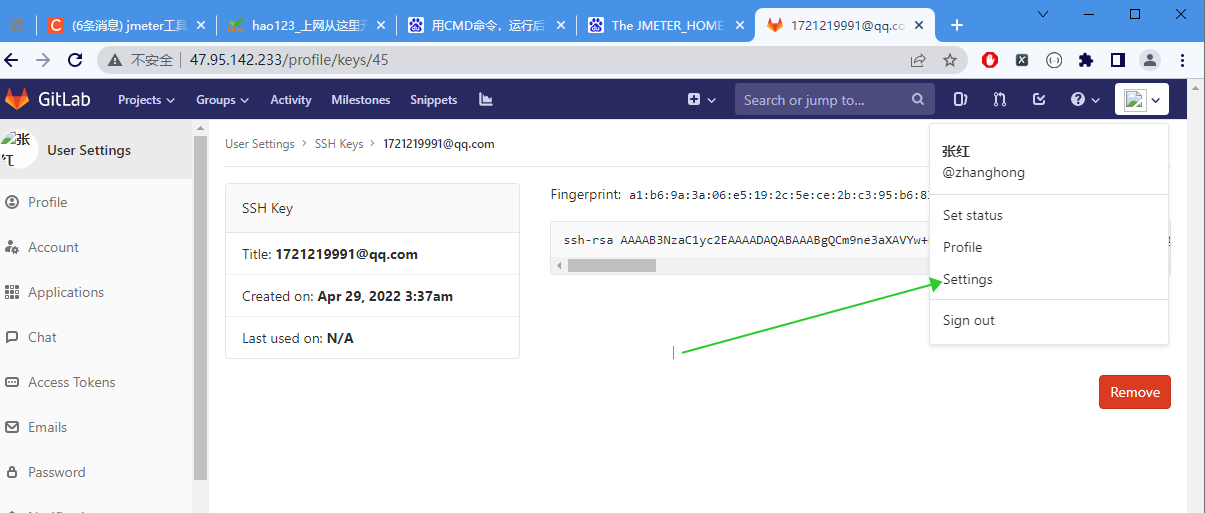
Task: Close the 1721219991@qq.com tab
Action: [919, 25]
